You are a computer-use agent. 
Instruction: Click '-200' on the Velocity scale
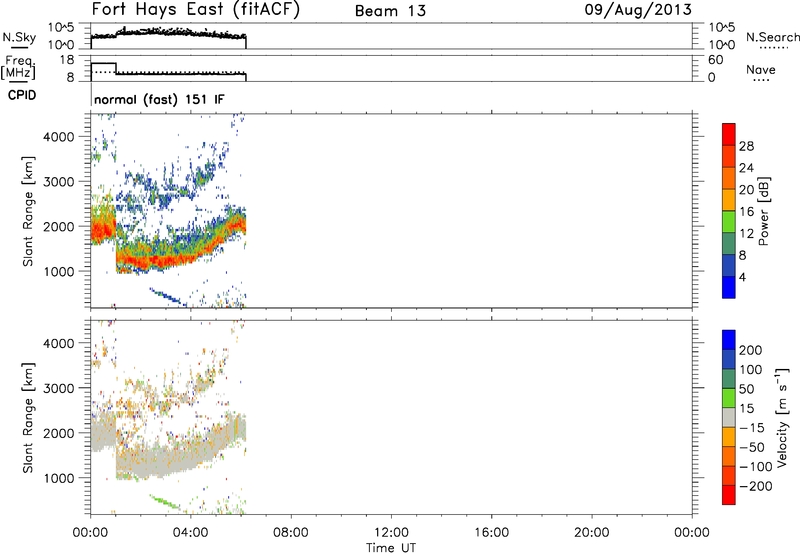click(756, 486)
